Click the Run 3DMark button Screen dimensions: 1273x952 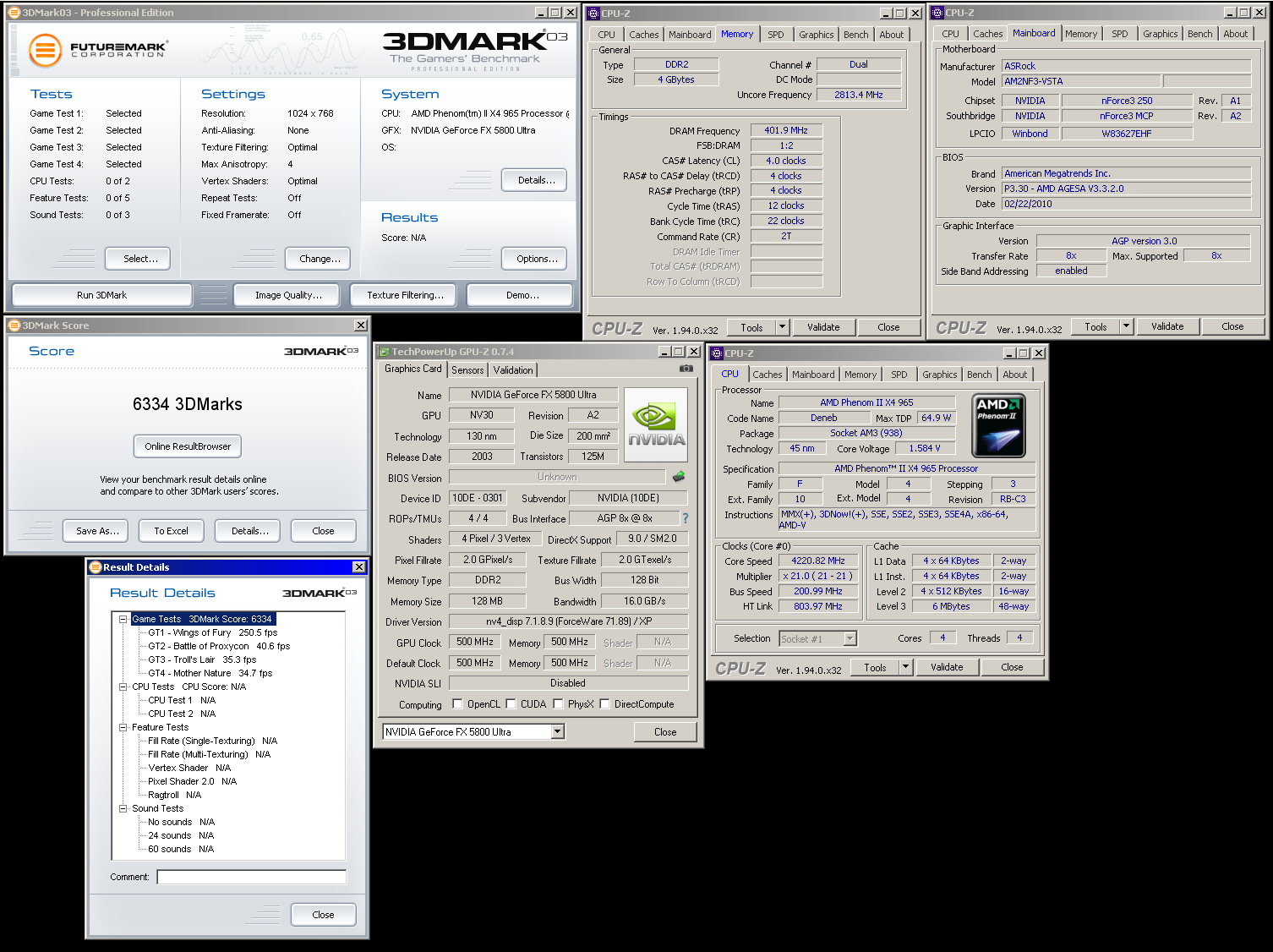pyautogui.click(x=101, y=295)
